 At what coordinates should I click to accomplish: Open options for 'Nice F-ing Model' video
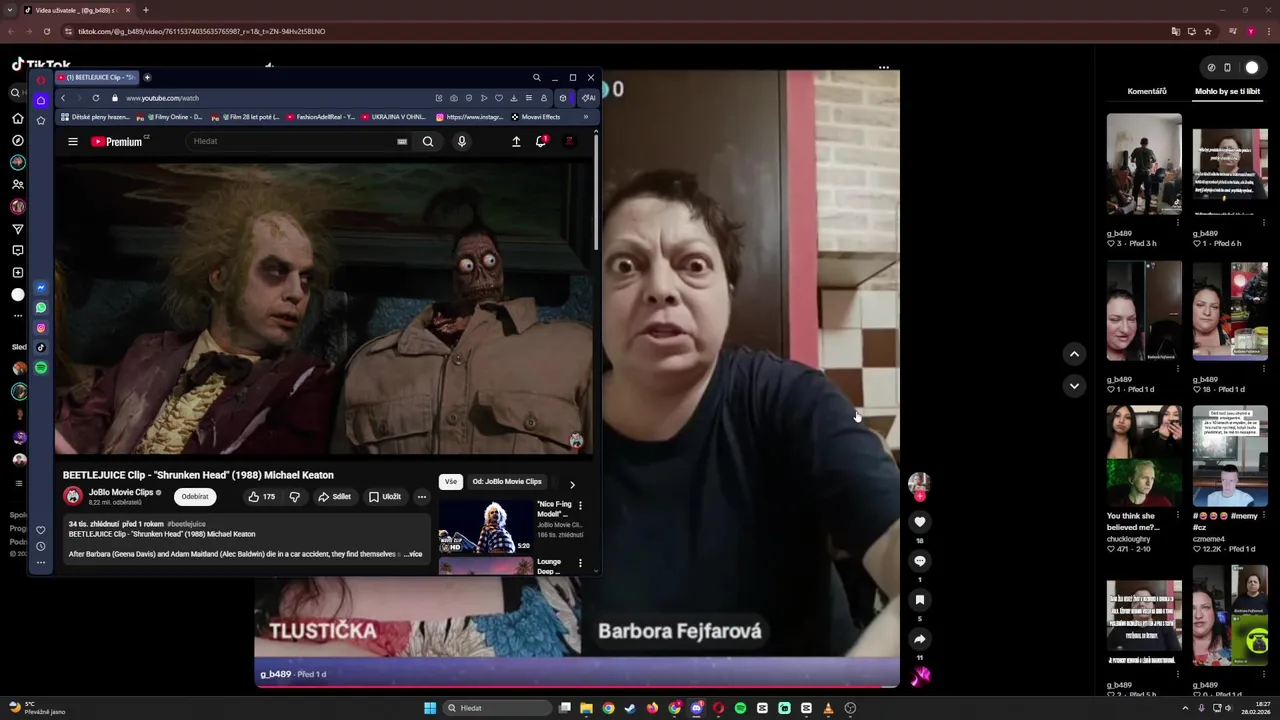click(x=580, y=506)
